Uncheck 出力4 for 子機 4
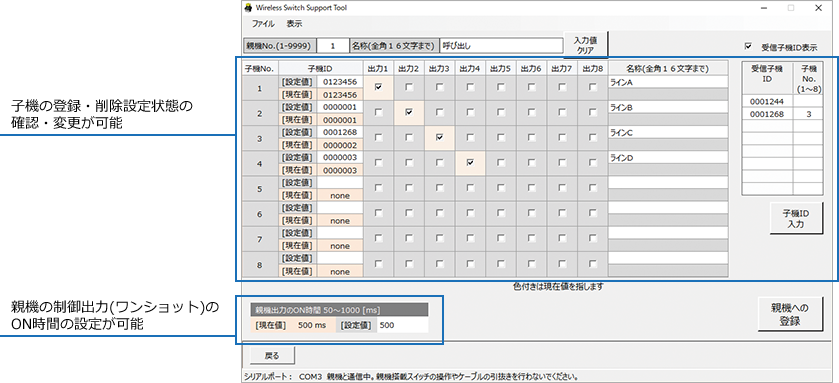 coord(470,163)
